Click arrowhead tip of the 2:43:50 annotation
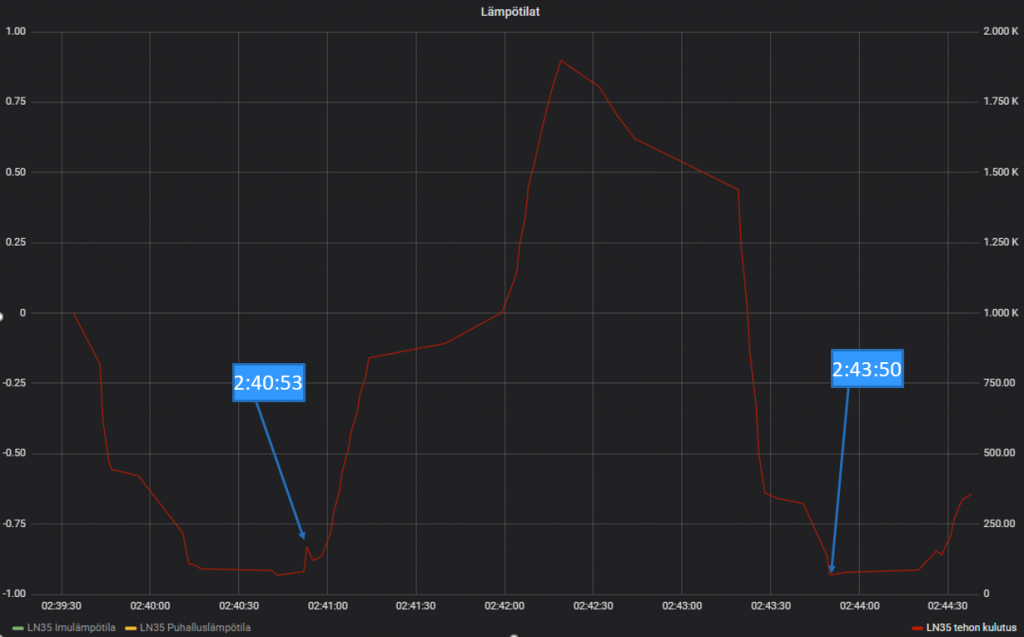The width and height of the screenshot is (1024, 637). point(831,571)
